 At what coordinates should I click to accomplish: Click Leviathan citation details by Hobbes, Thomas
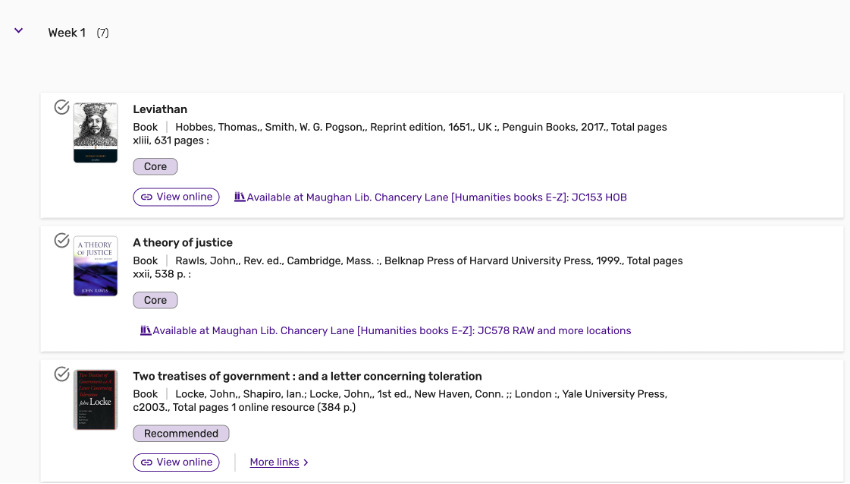click(400, 134)
